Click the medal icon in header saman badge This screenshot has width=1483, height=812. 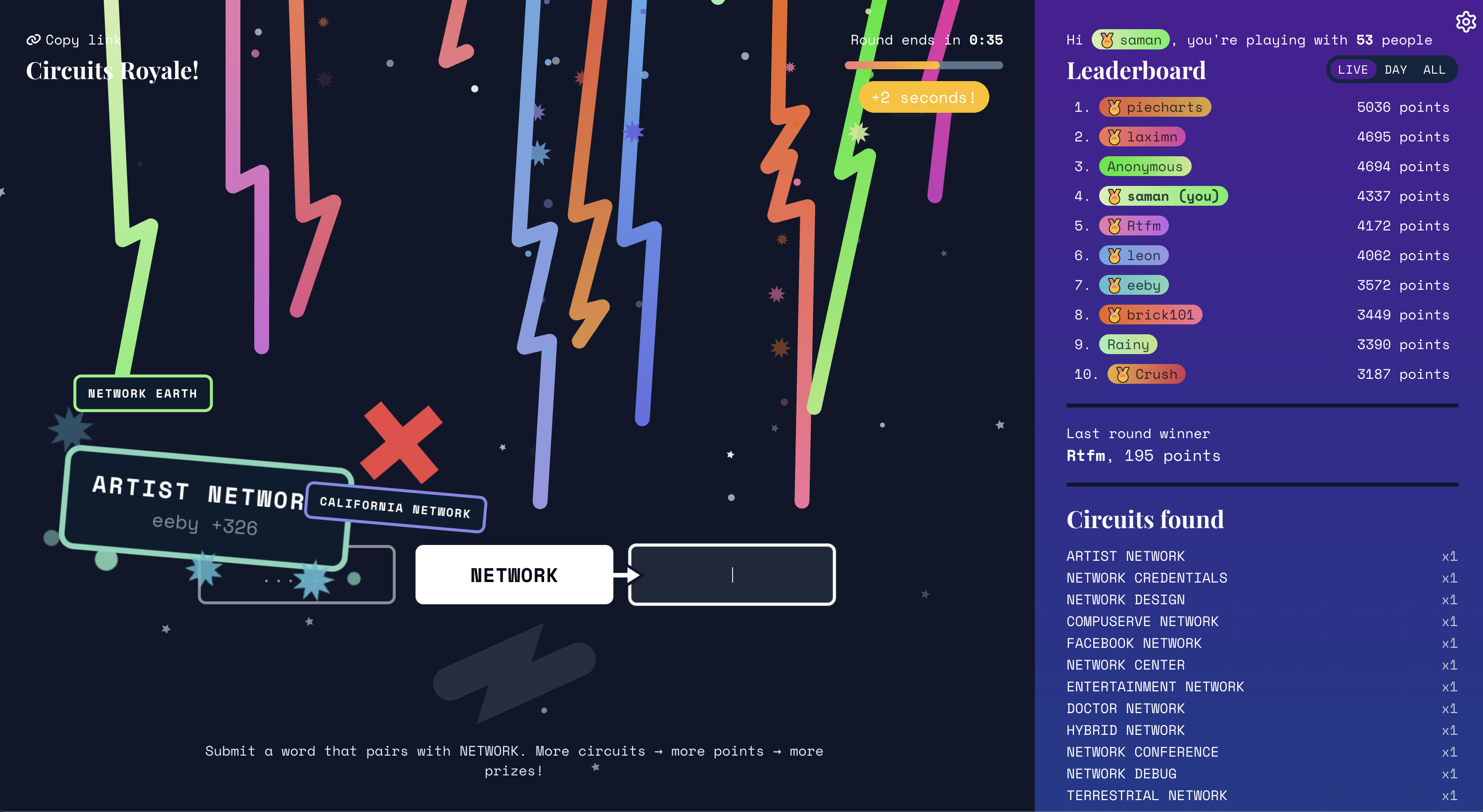tap(1107, 40)
